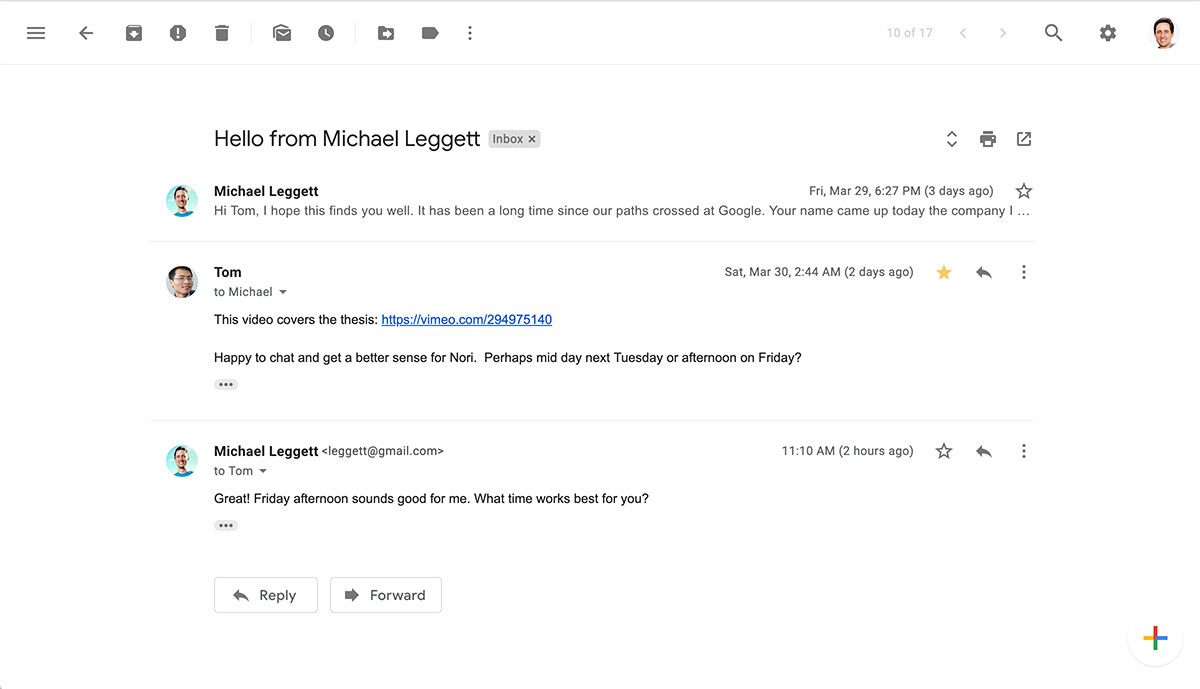Image resolution: width=1200 pixels, height=689 pixels.
Task: Open the conversation in a new window
Action: point(1023,138)
